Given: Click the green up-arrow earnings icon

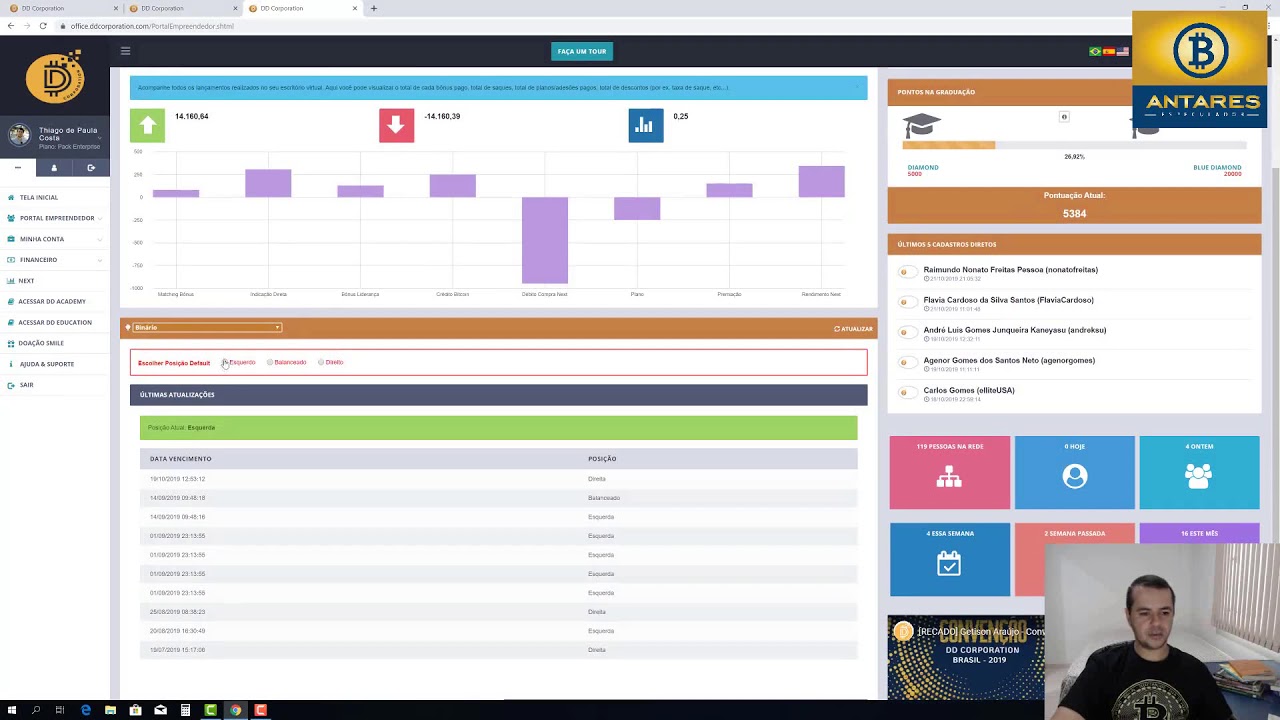Looking at the screenshot, I should [x=147, y=125].
